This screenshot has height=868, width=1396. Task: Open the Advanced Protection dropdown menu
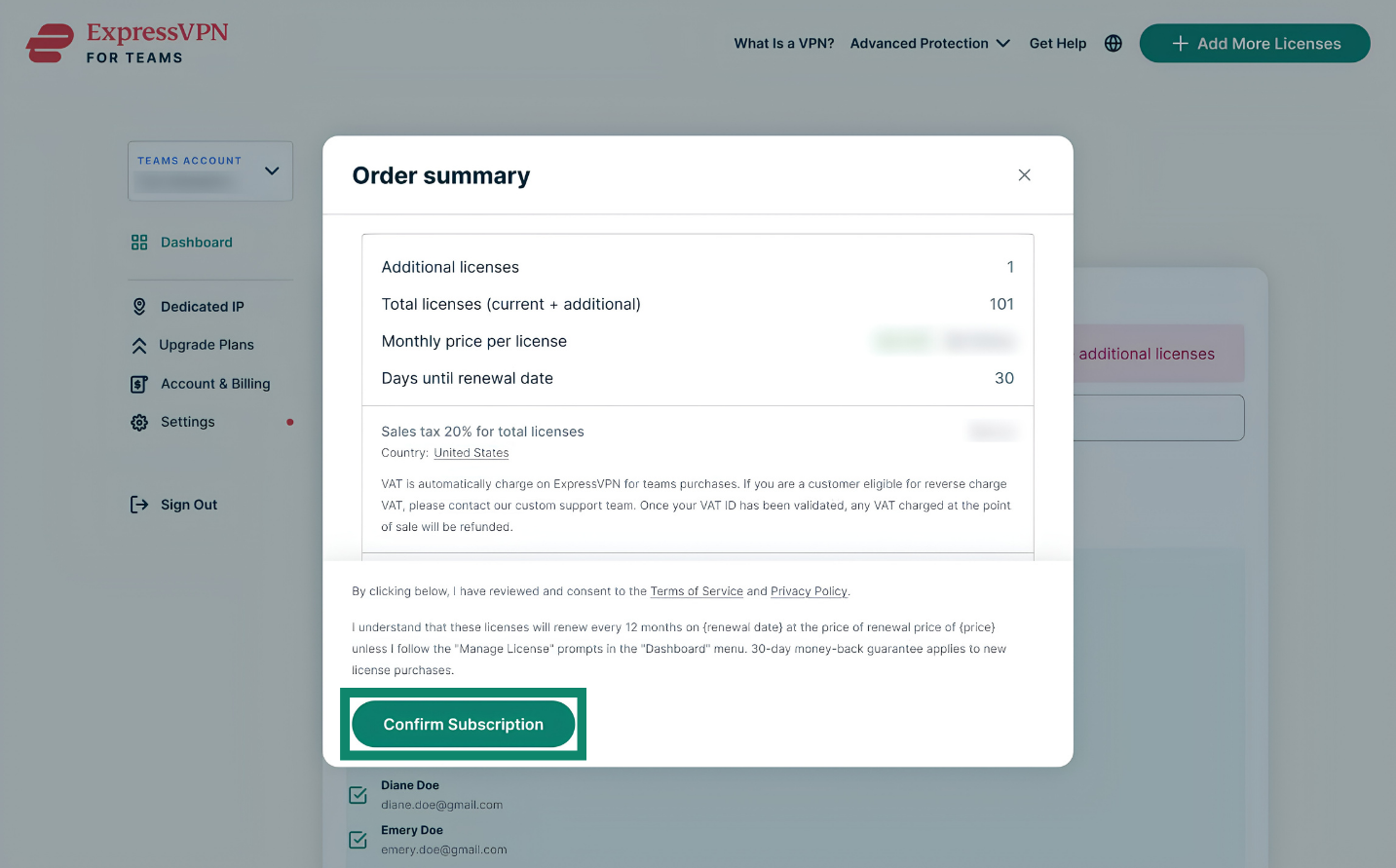(x=930, y=44)
